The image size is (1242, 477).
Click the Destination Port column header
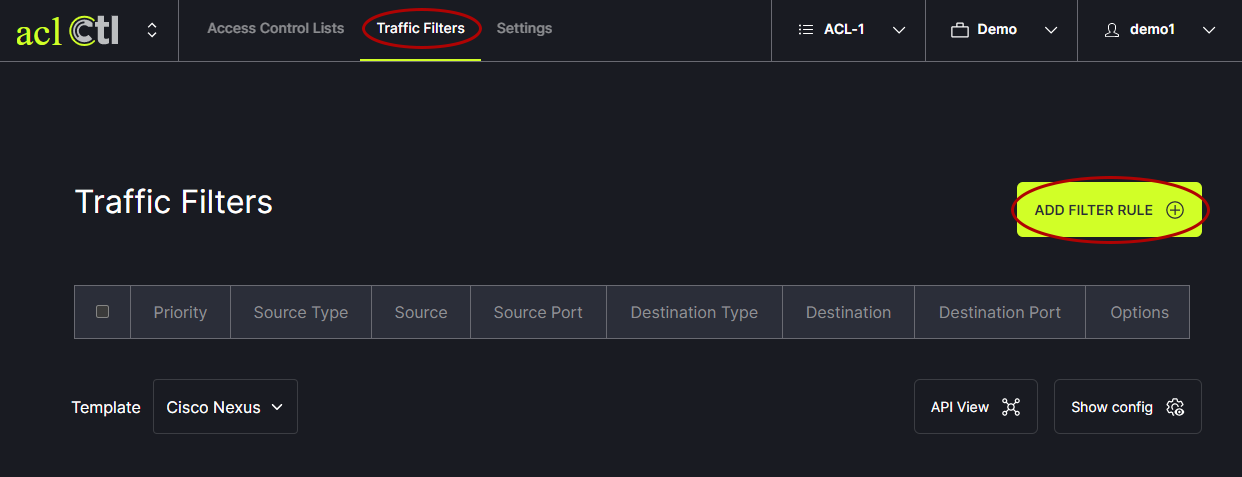(999, 312)
